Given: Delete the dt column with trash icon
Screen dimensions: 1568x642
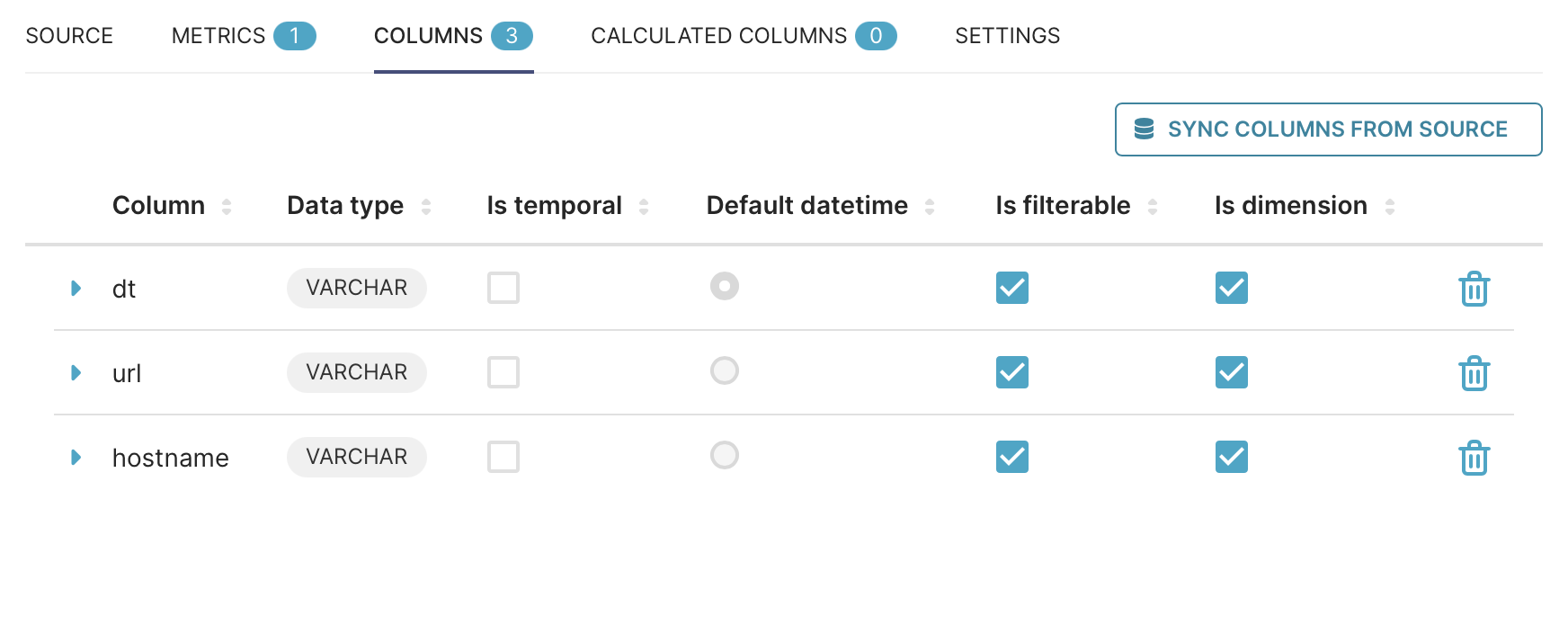Looking at the screenshot, I should point(1474,289).
